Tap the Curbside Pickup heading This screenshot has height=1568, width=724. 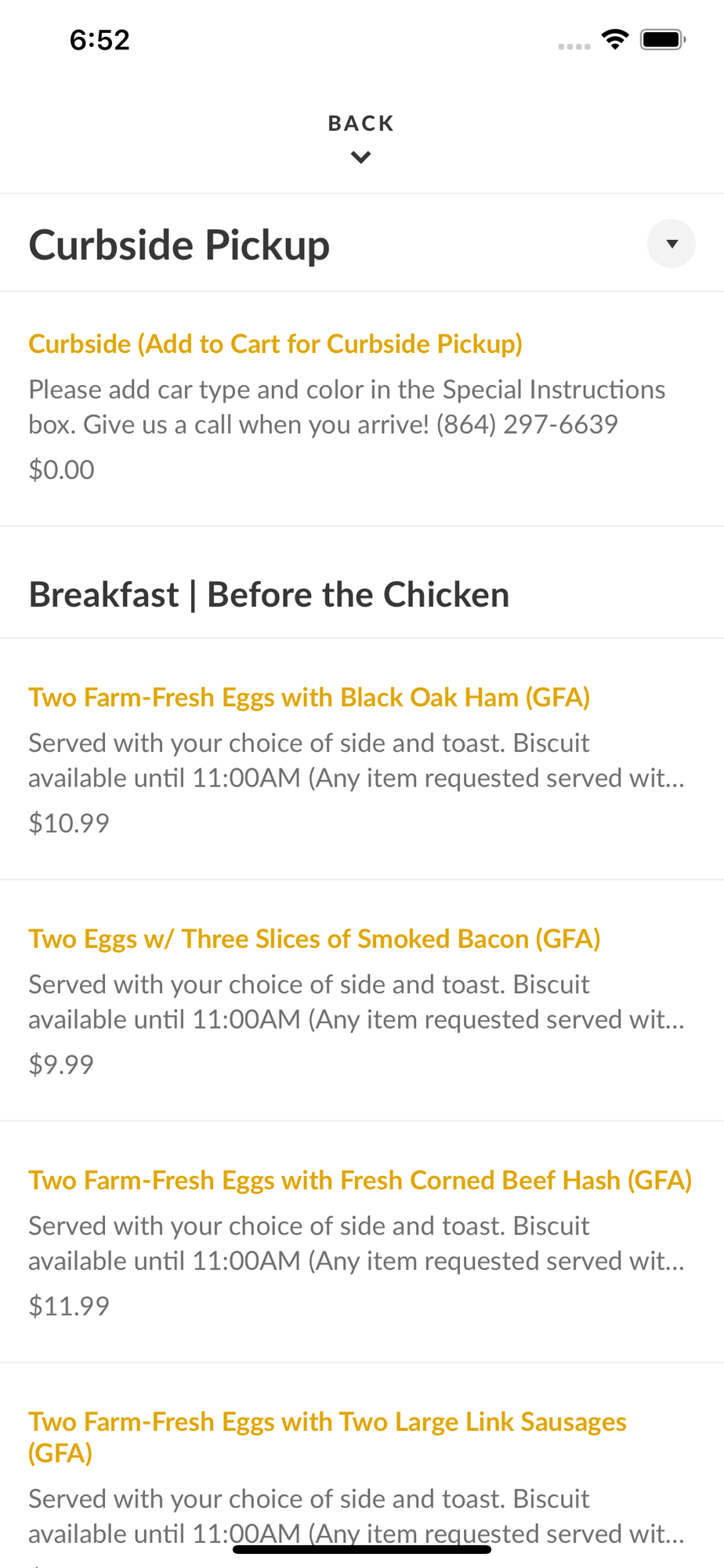179,245
